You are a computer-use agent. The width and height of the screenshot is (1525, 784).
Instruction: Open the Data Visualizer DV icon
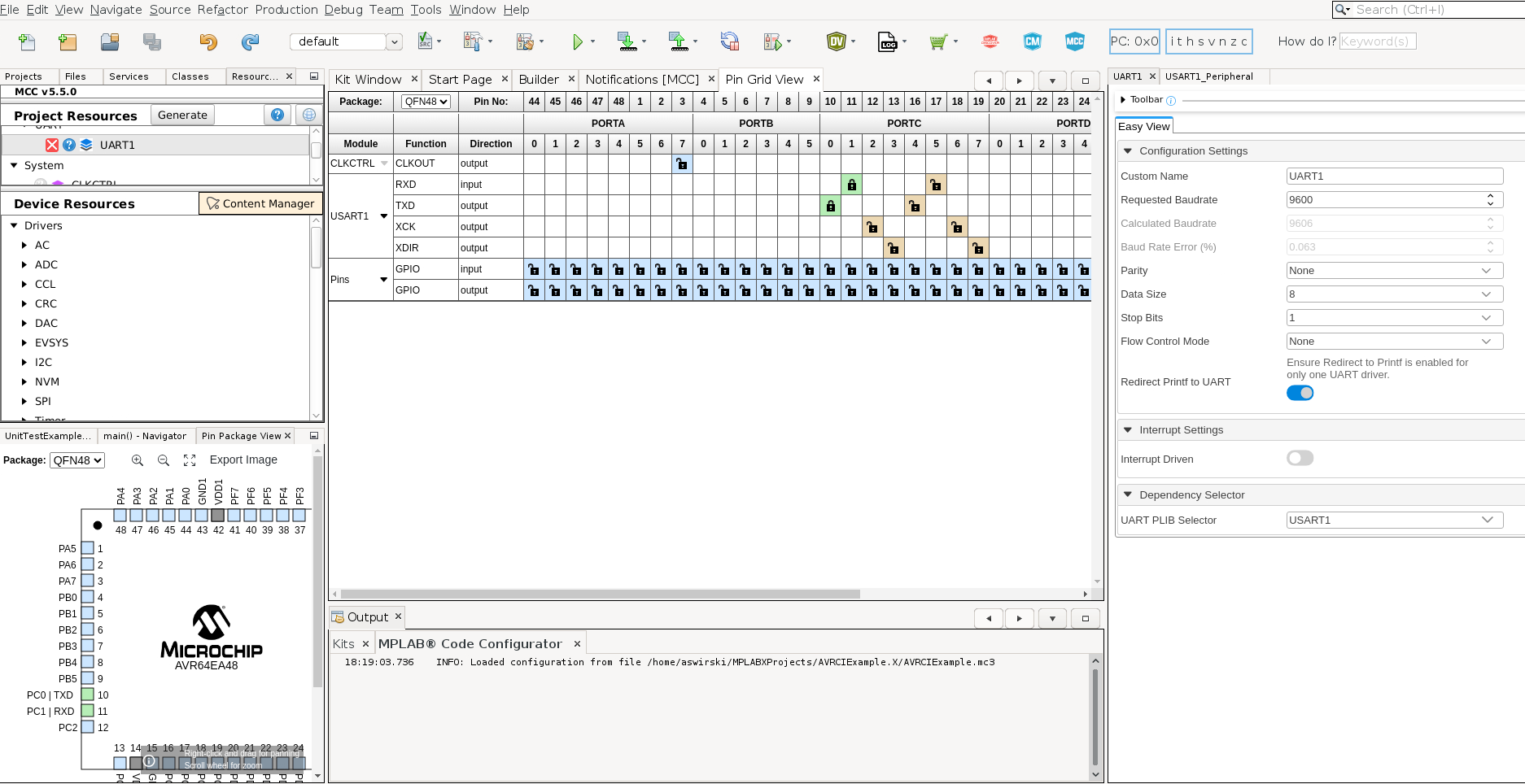(837, 41)
